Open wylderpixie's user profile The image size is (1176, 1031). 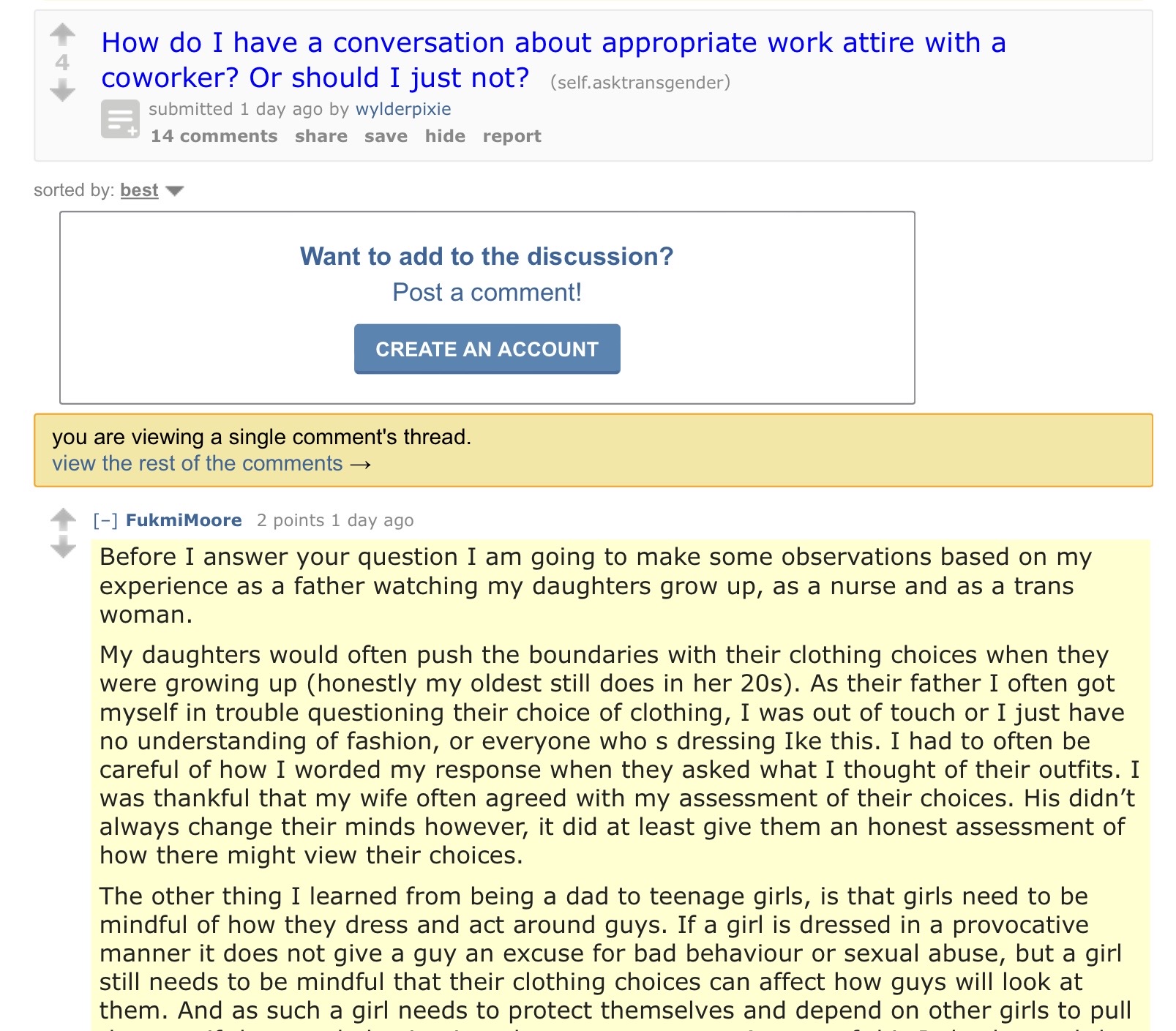[x=403, y=109]
